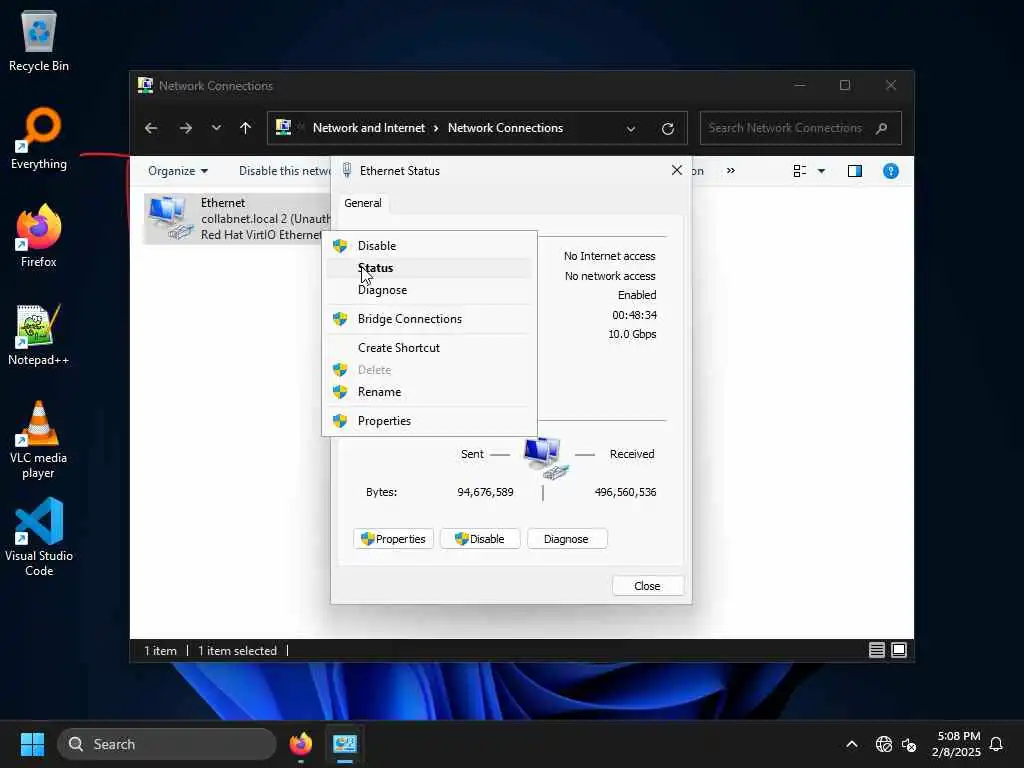The width and height of the screenshot is (1024, 768).
Task: Open Firefox from the taskbar
Action: [300, 744]
